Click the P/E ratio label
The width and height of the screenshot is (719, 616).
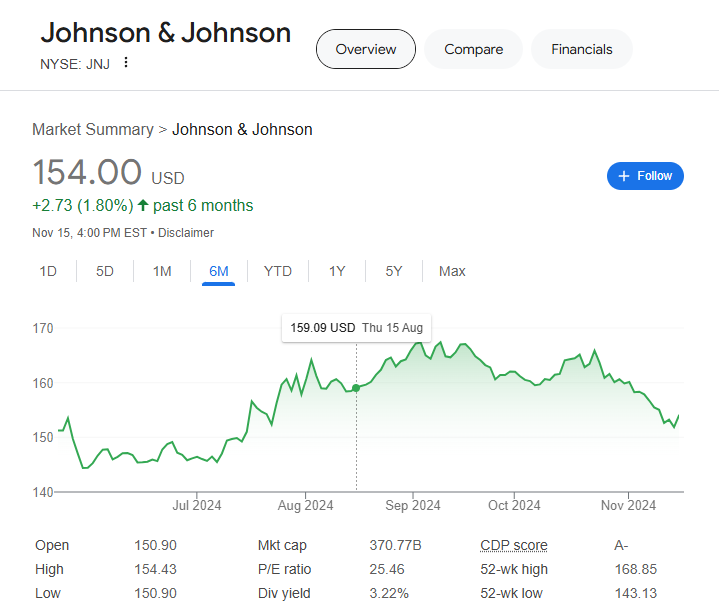pos(284,569)
